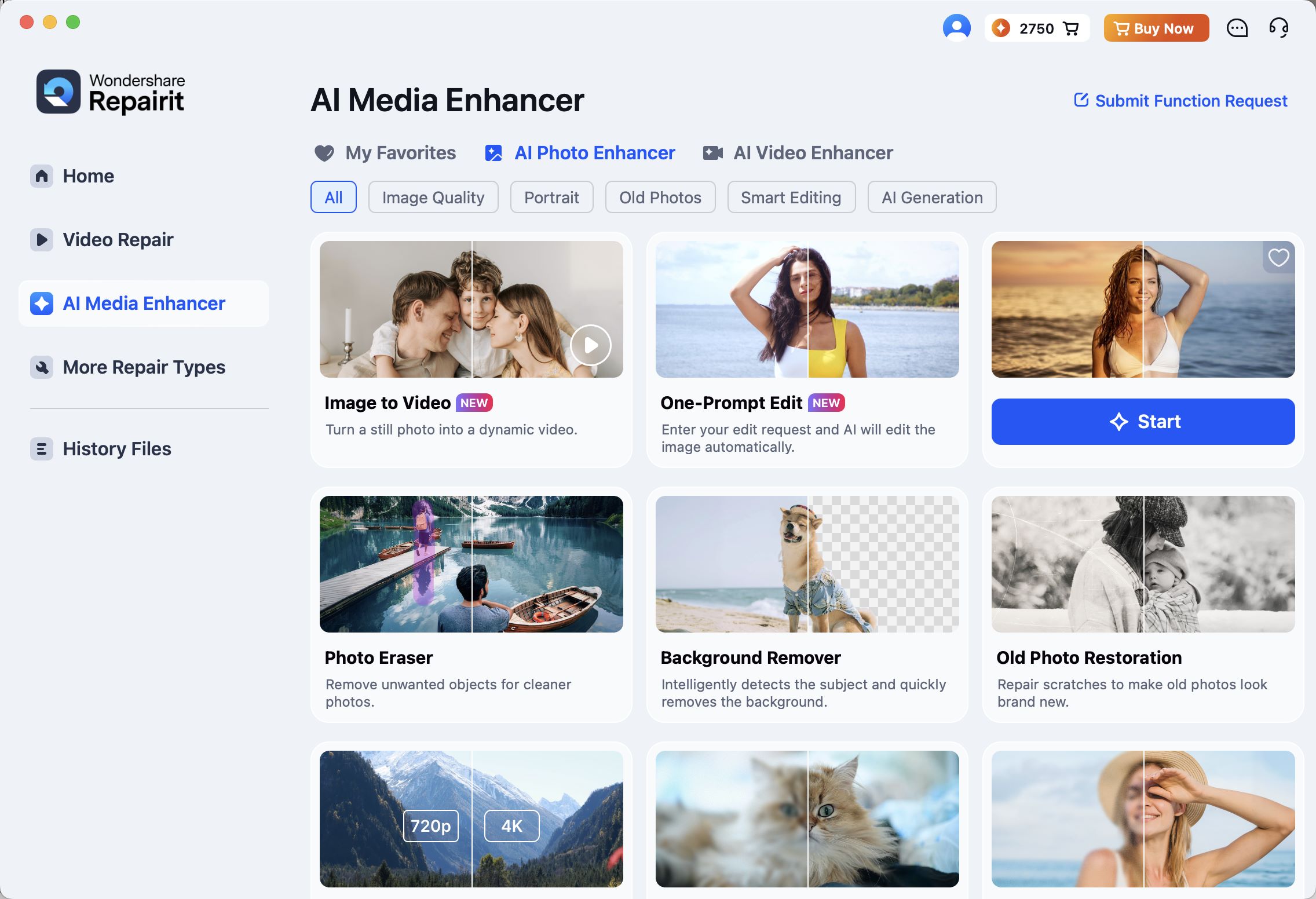
Task: Open the user account profile icon
Action: pyautogui.click(x=956, y=28)
